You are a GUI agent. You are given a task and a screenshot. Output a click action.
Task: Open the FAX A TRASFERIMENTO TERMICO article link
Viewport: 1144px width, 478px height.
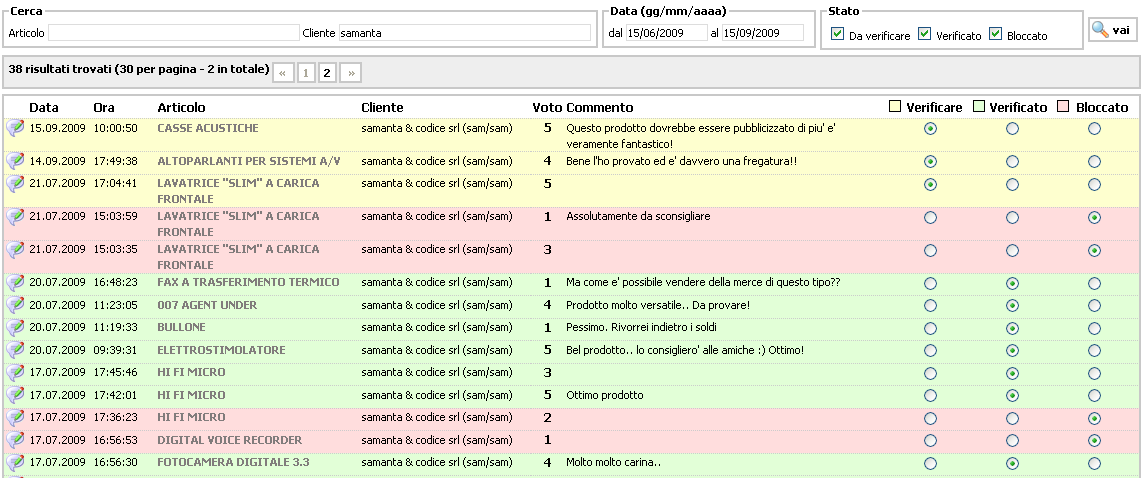248,282
